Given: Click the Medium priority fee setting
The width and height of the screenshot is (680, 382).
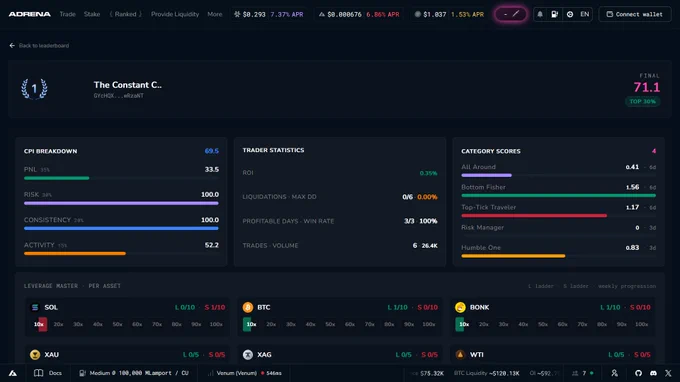Looking at the screenshot, I should coord(134,373).
